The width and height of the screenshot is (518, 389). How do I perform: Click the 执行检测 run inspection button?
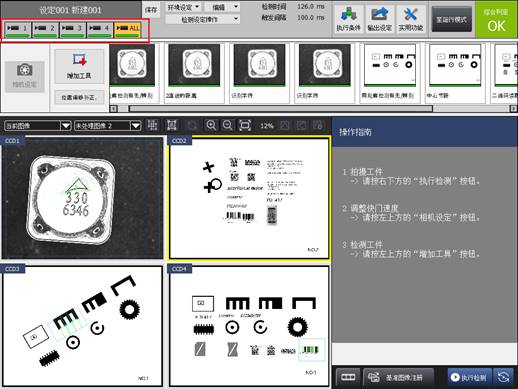pos(469,377)
